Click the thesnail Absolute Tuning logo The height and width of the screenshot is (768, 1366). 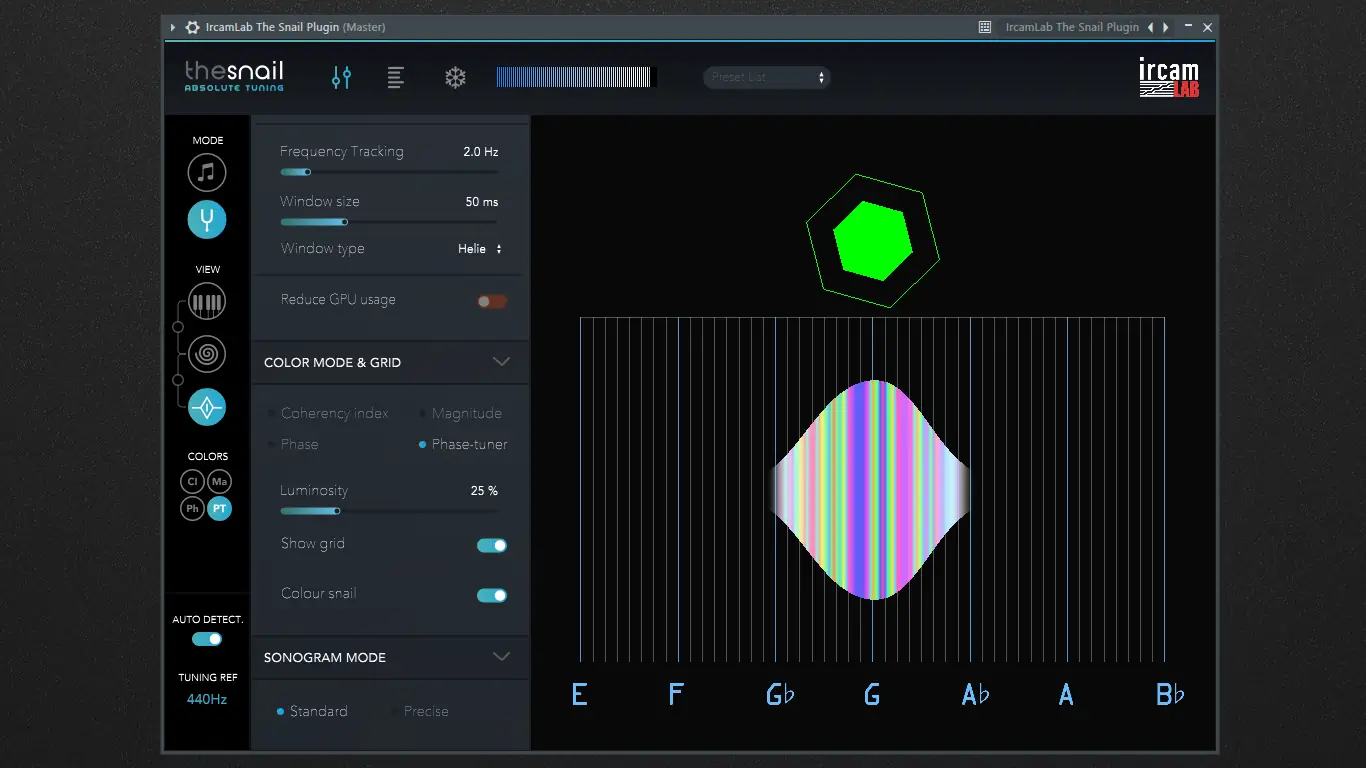click(x=234, y=76)
